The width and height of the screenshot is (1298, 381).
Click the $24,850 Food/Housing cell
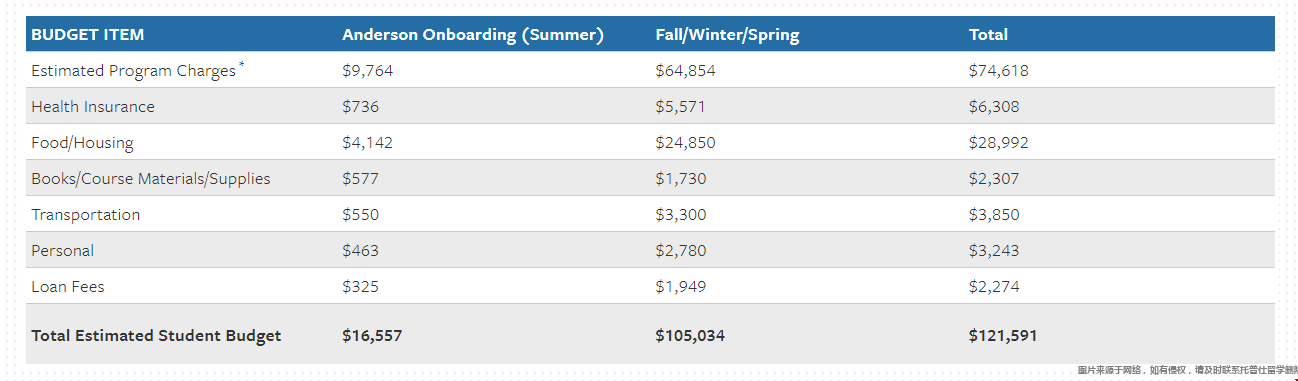click(x=685, y=143)
